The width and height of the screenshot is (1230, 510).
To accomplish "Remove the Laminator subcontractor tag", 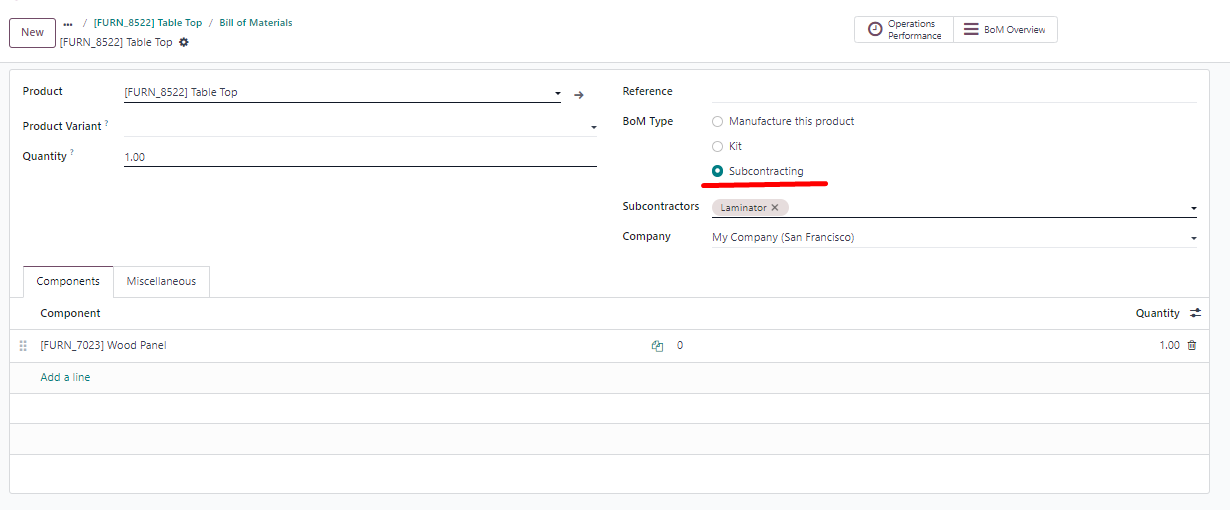I will (x=774, y=208).
